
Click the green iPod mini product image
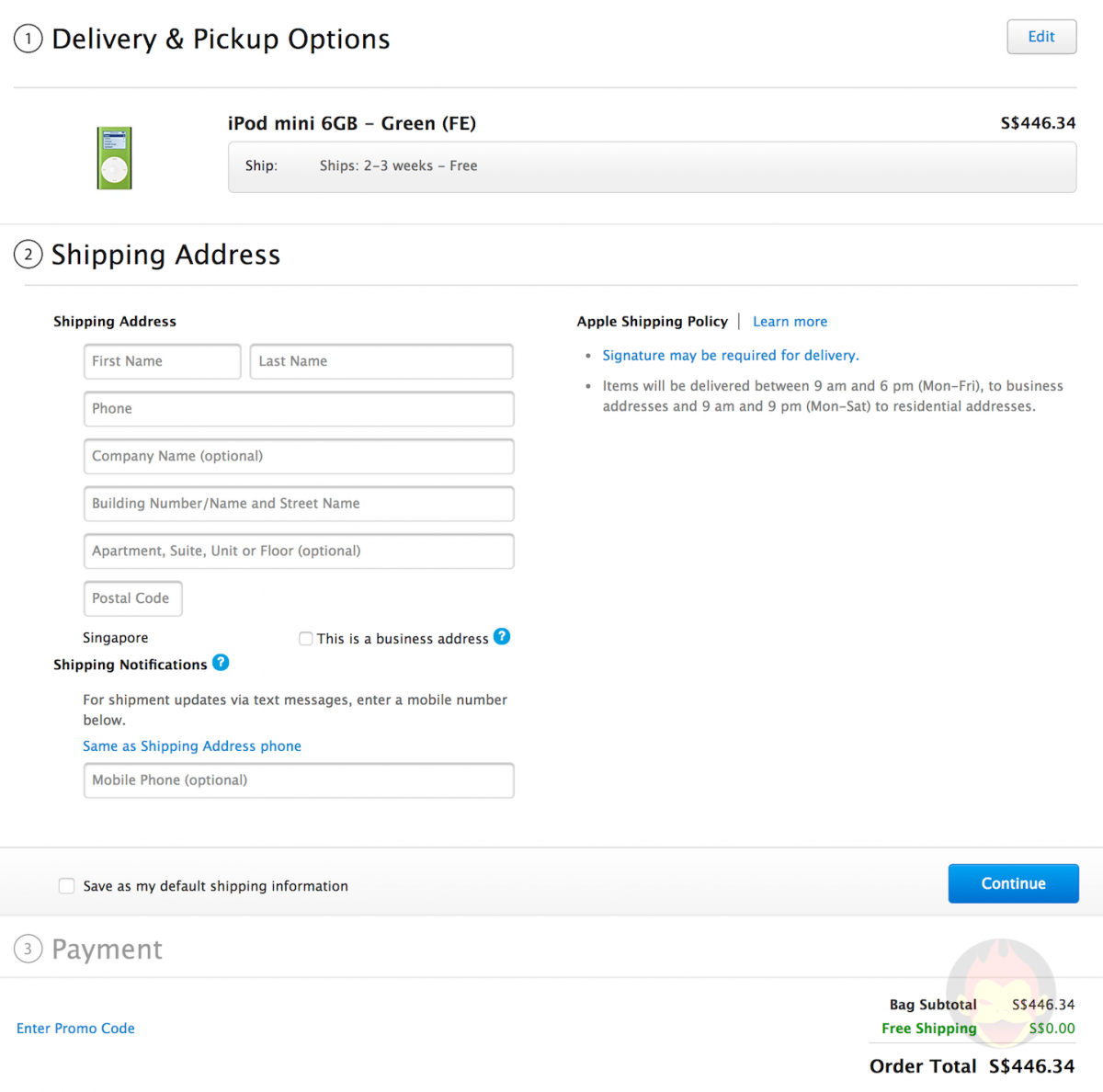click(115, 158)
